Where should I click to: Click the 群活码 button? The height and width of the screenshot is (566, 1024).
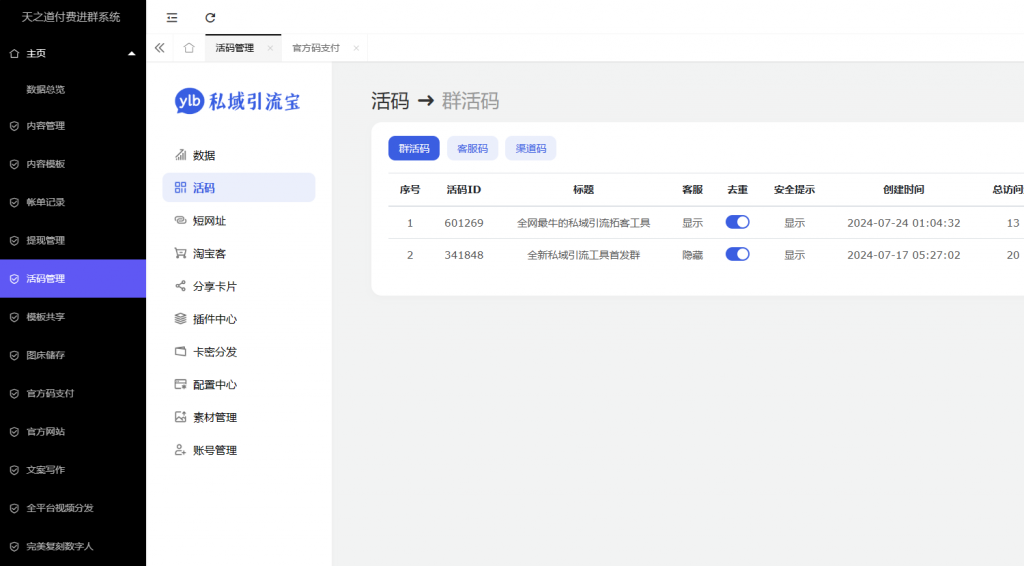[x=413, y=148]
